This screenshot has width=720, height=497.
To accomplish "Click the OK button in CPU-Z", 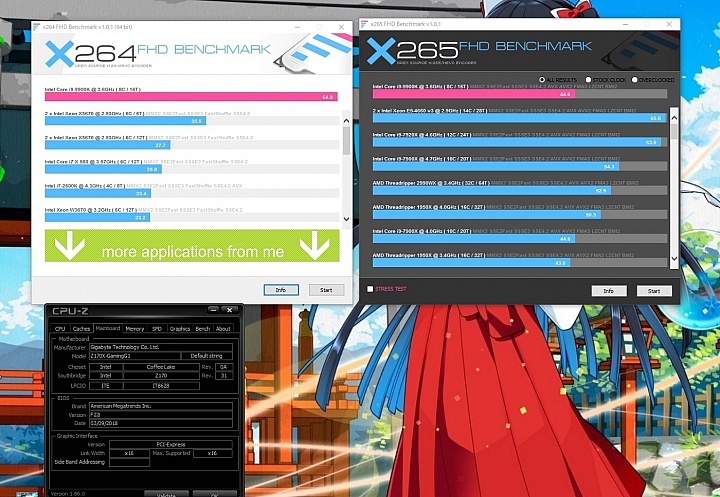I will (214, 494).
